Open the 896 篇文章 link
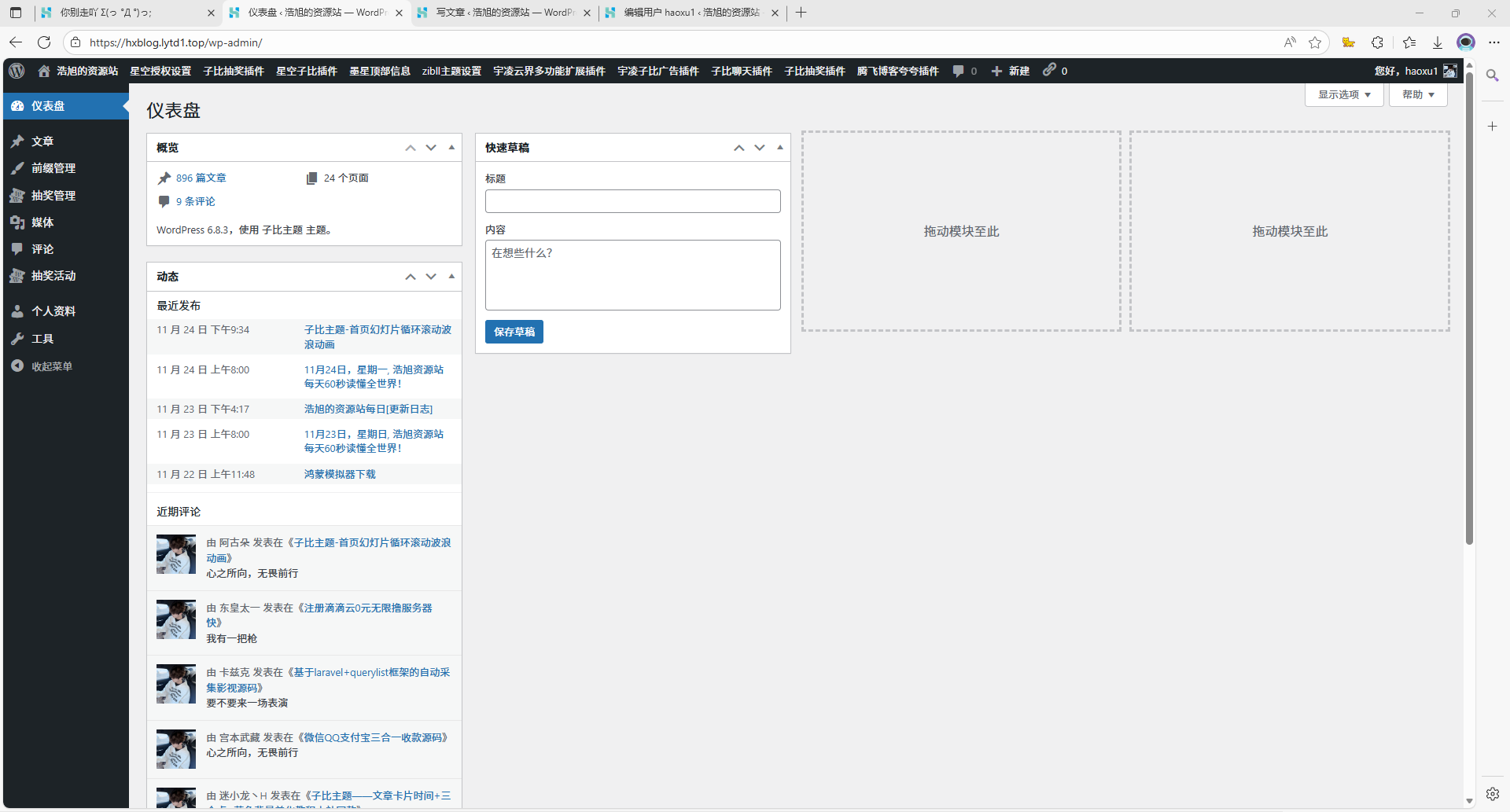 (x=201, y=178)
